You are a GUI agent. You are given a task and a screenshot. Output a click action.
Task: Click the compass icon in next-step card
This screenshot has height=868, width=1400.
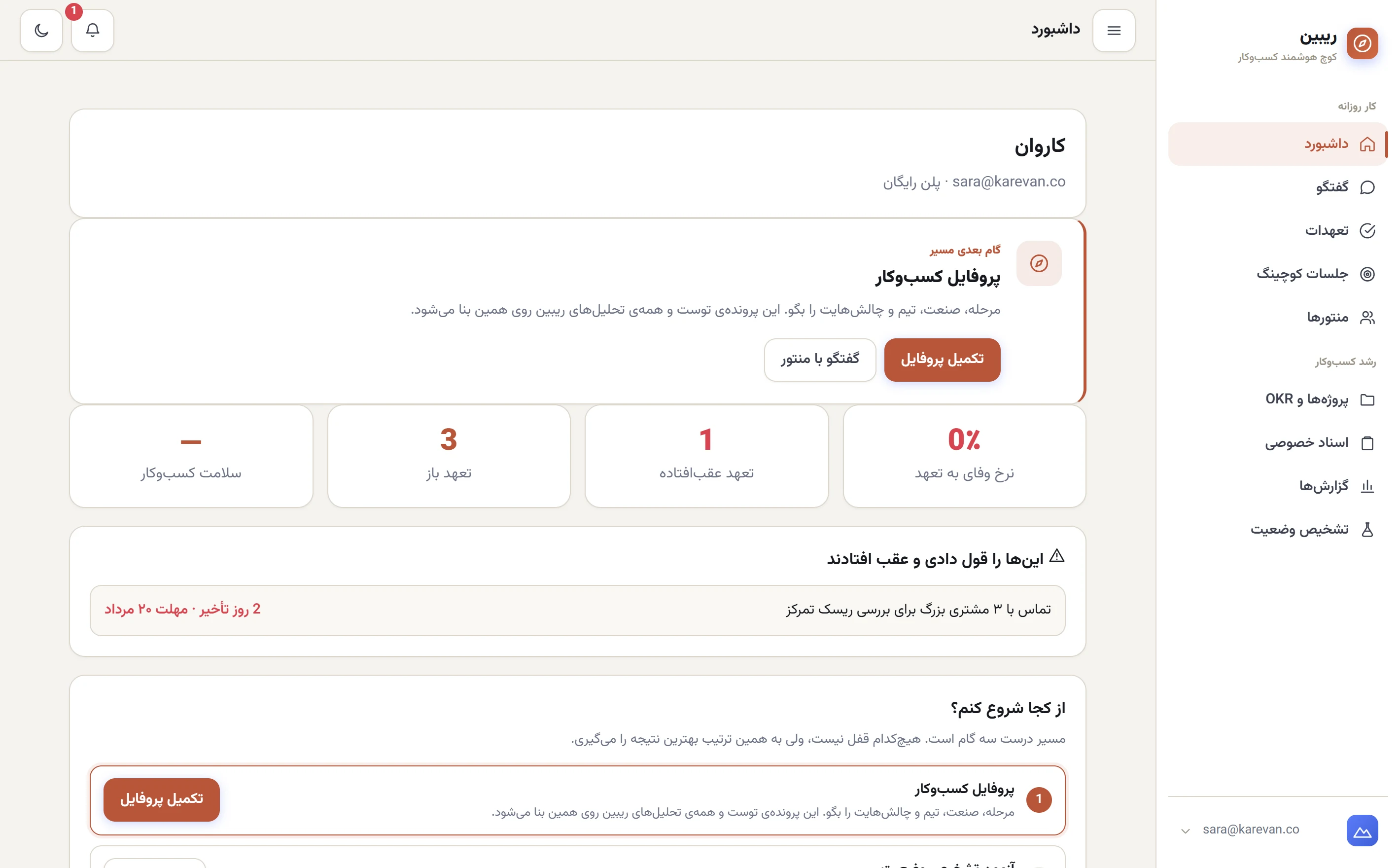tap(1039, 263)
